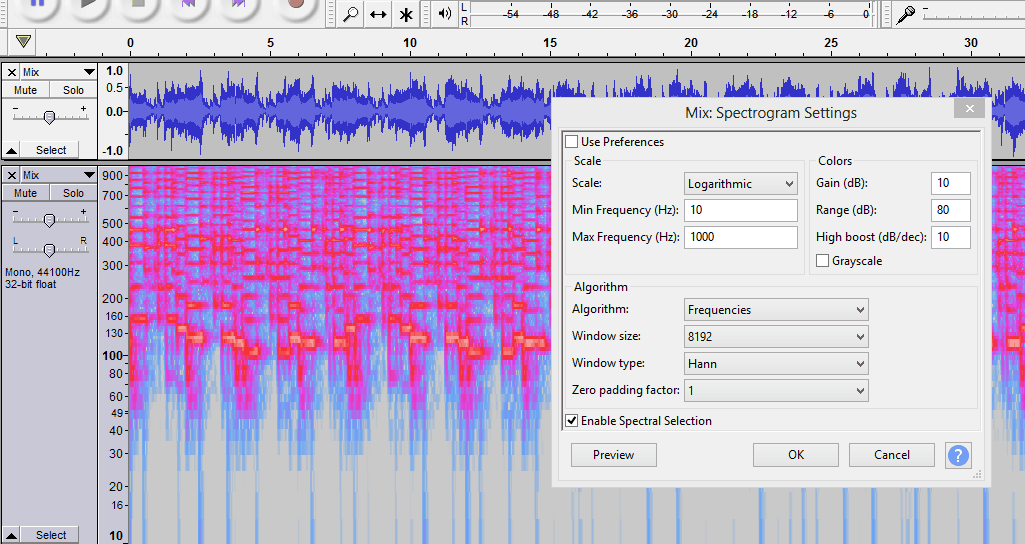The image size is (1025, 544).
Task: Solo the spectrogram Mix track
Action: (73, 194)
